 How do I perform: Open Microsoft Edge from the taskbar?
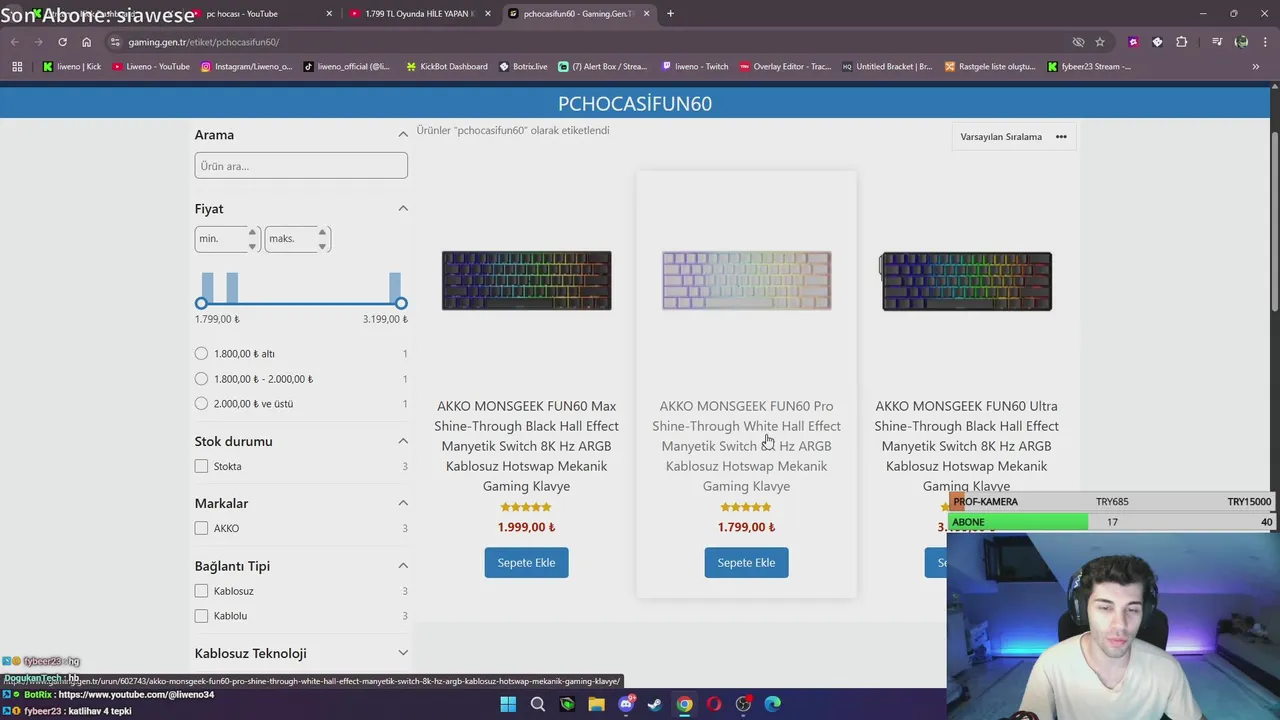pos(773,704)
